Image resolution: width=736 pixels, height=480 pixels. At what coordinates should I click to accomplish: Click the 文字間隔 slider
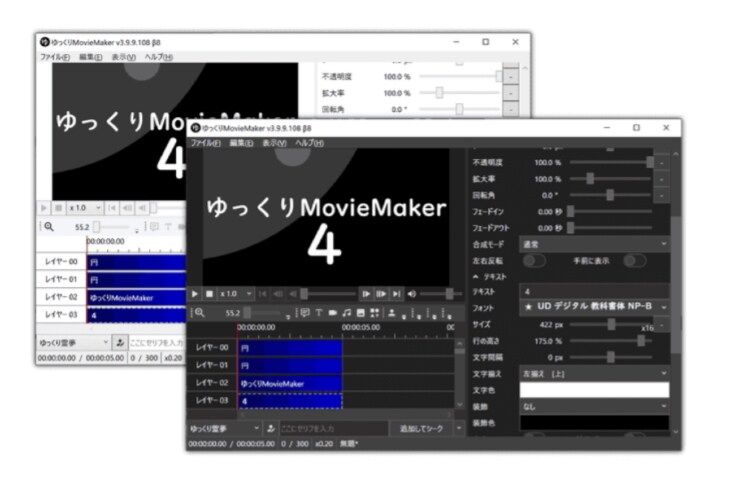click(x=611, y=358)
